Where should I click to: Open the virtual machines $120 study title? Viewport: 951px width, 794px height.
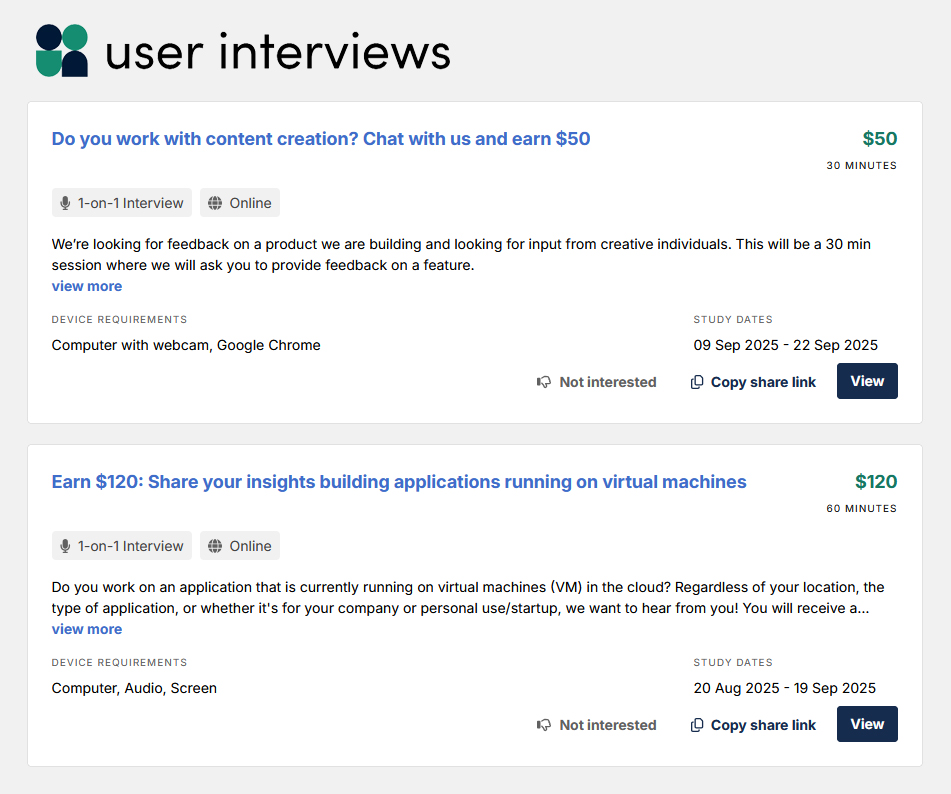coord(399,482)
